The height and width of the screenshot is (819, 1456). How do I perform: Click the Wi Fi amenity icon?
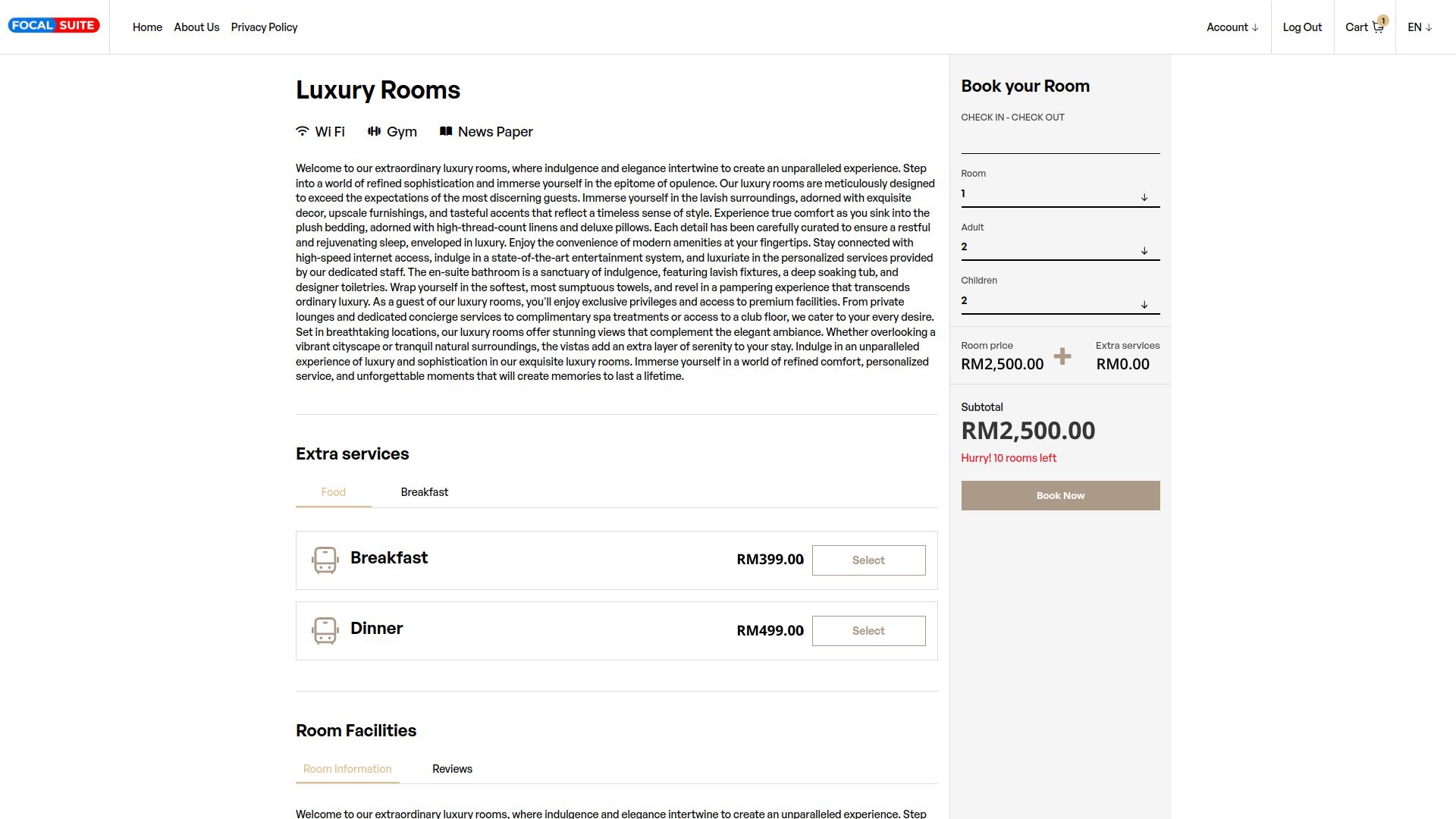pyautogui.click(x=303, y=131)
